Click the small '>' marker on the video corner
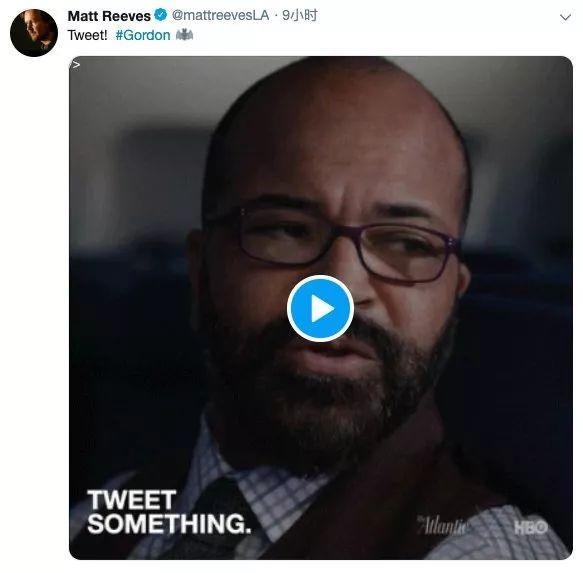This screenshot has height=573, width=583. 76,65
